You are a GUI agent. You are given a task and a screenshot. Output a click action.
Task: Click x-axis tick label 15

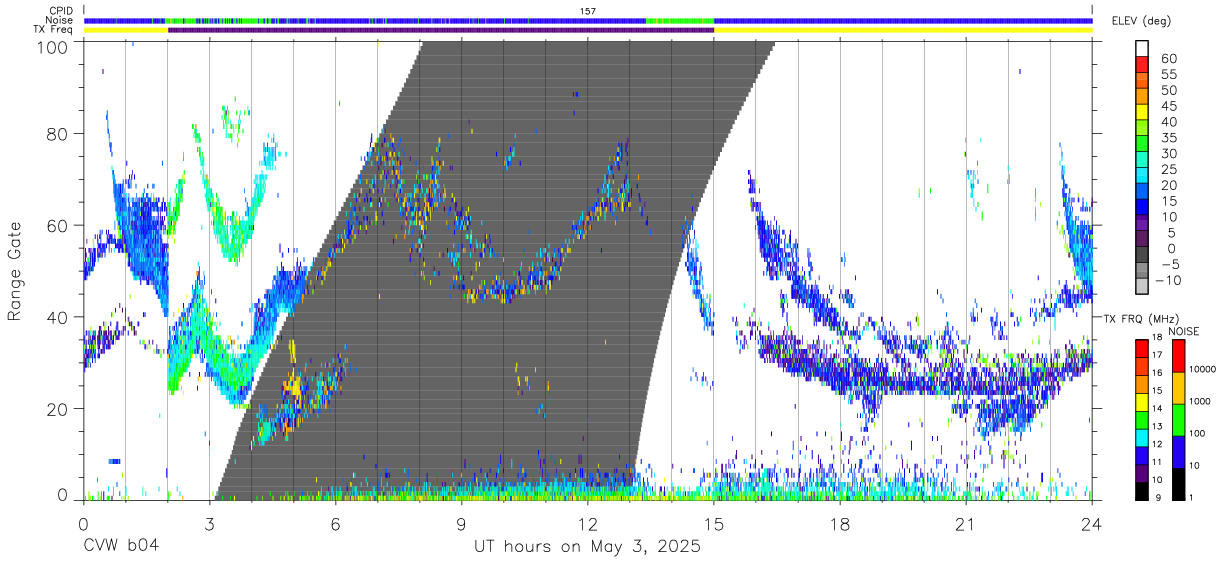pyautogui.click(x=714, y=522)
